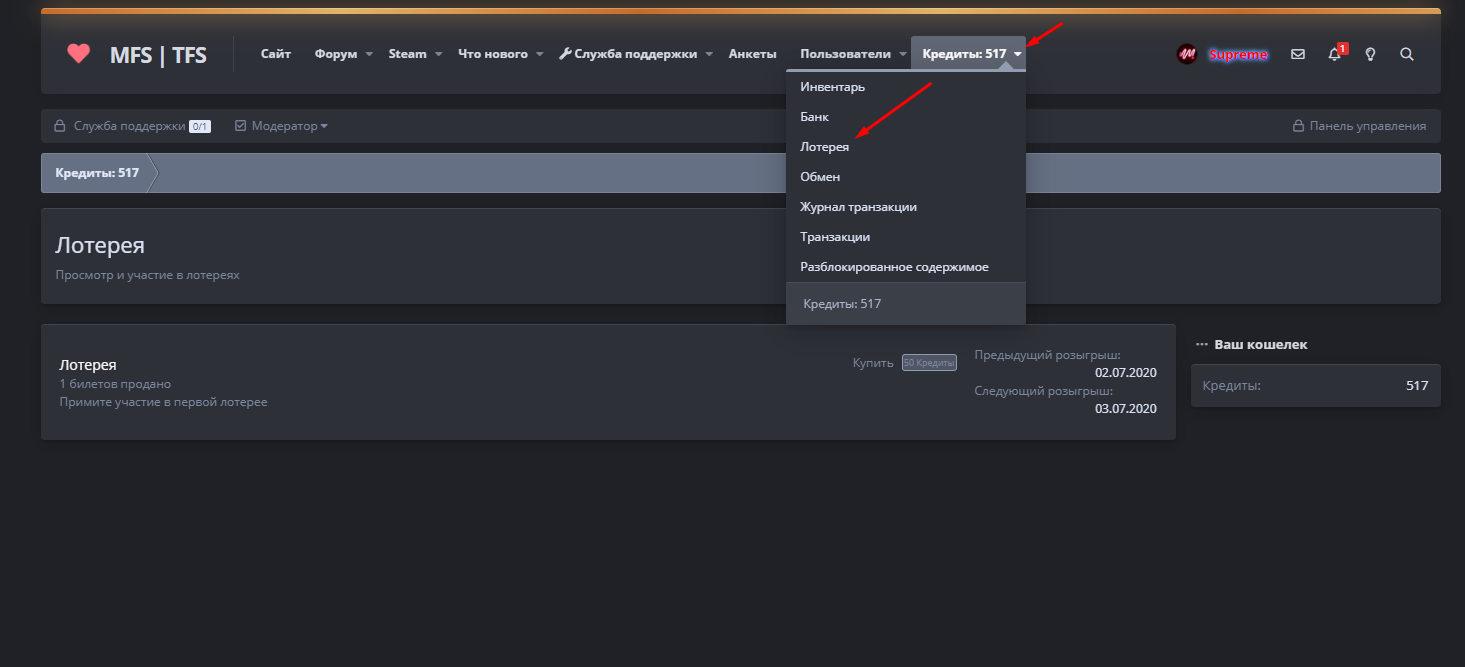Expand the Форум dropdown arrow
This screenshot has width=1465, height=667.
[369, 54]
